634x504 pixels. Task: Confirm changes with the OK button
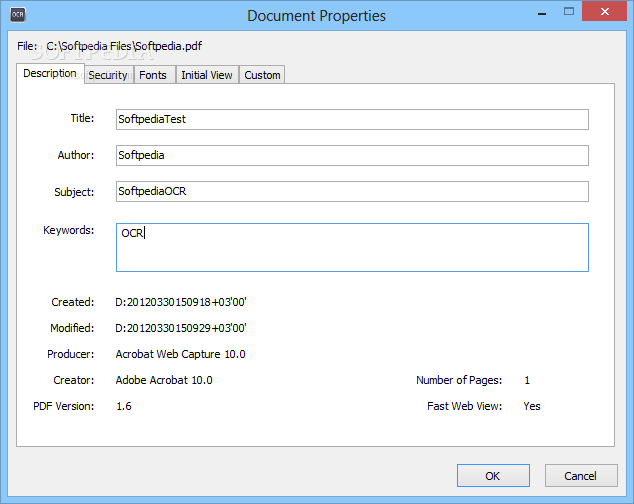[493, 476]
